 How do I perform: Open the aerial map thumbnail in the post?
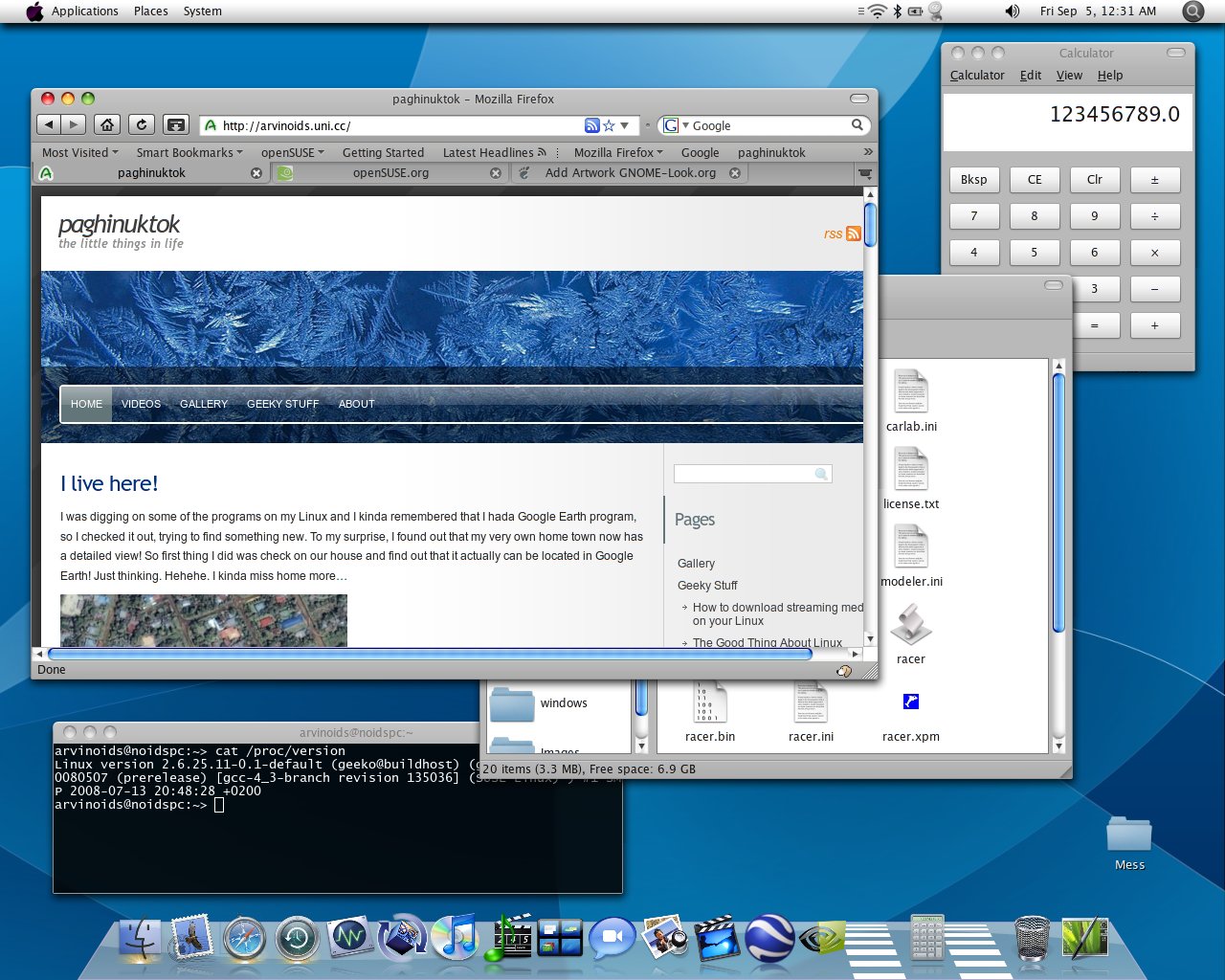204,620
